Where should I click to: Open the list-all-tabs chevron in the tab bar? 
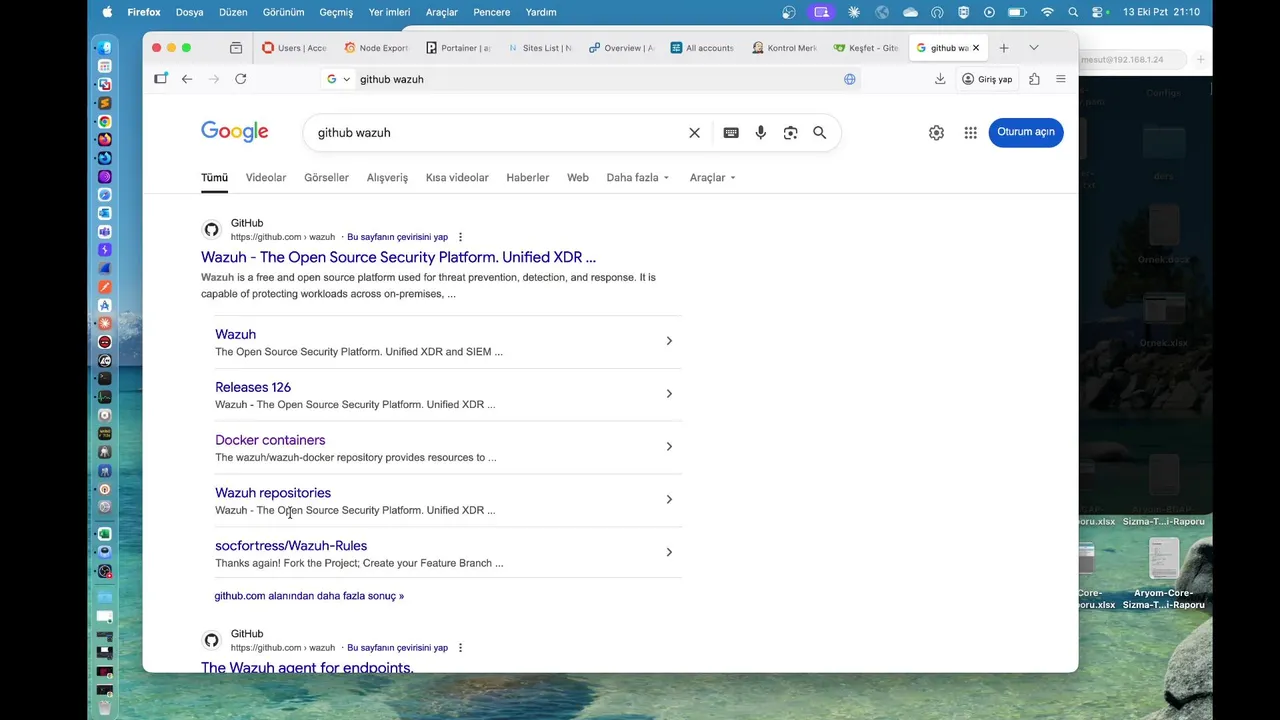click(x=1033, y=48)
